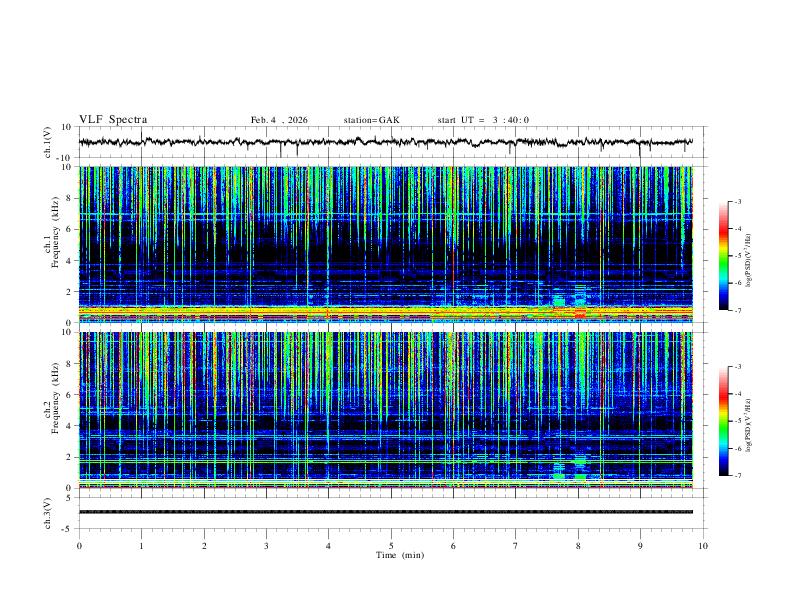
Task: Click time axis tick label "1"
Action: (x=141, y=546)
